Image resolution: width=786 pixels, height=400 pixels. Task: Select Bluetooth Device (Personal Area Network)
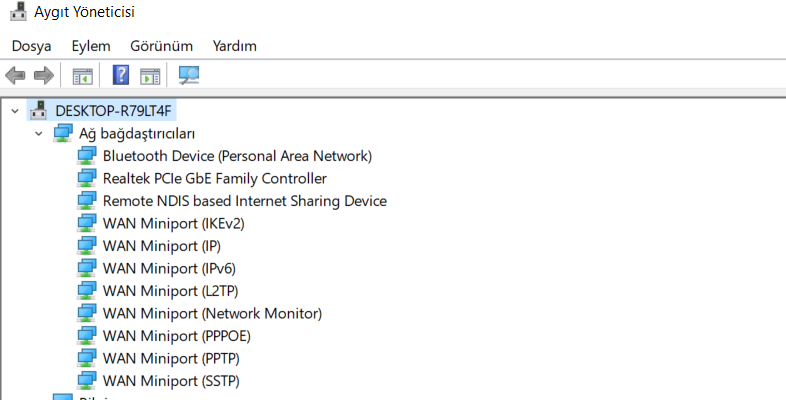coord(237,156)
